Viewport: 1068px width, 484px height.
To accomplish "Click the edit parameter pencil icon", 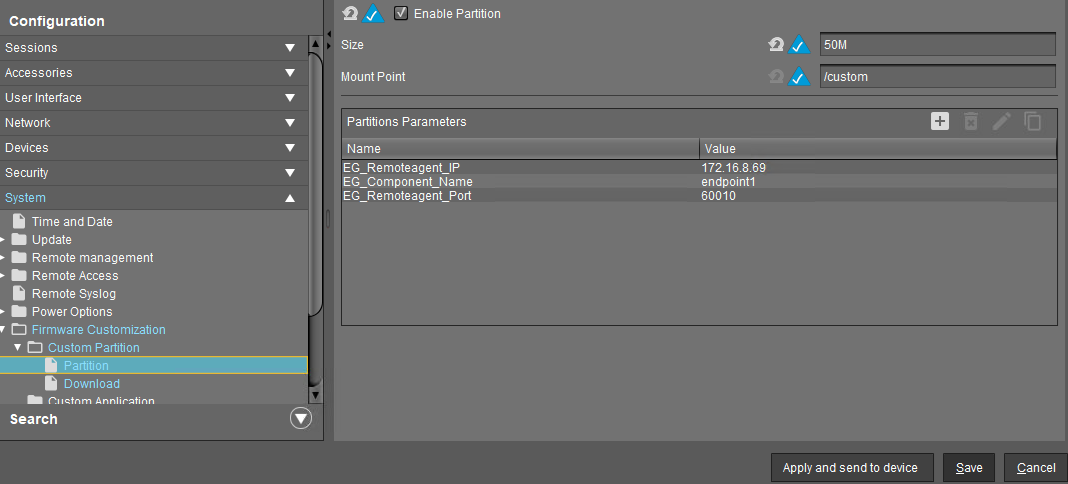I will (x=1001, y=122).
